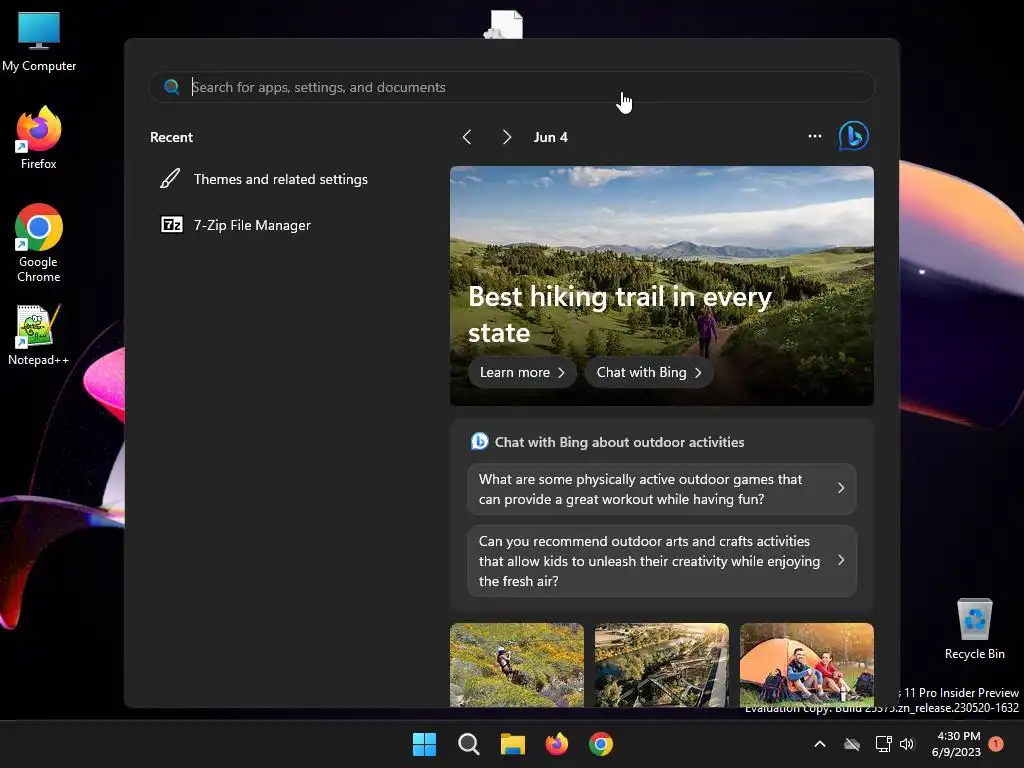Select the Firefox desktop shortcut
Screen dimensions: 1024x768
[39, 138]
